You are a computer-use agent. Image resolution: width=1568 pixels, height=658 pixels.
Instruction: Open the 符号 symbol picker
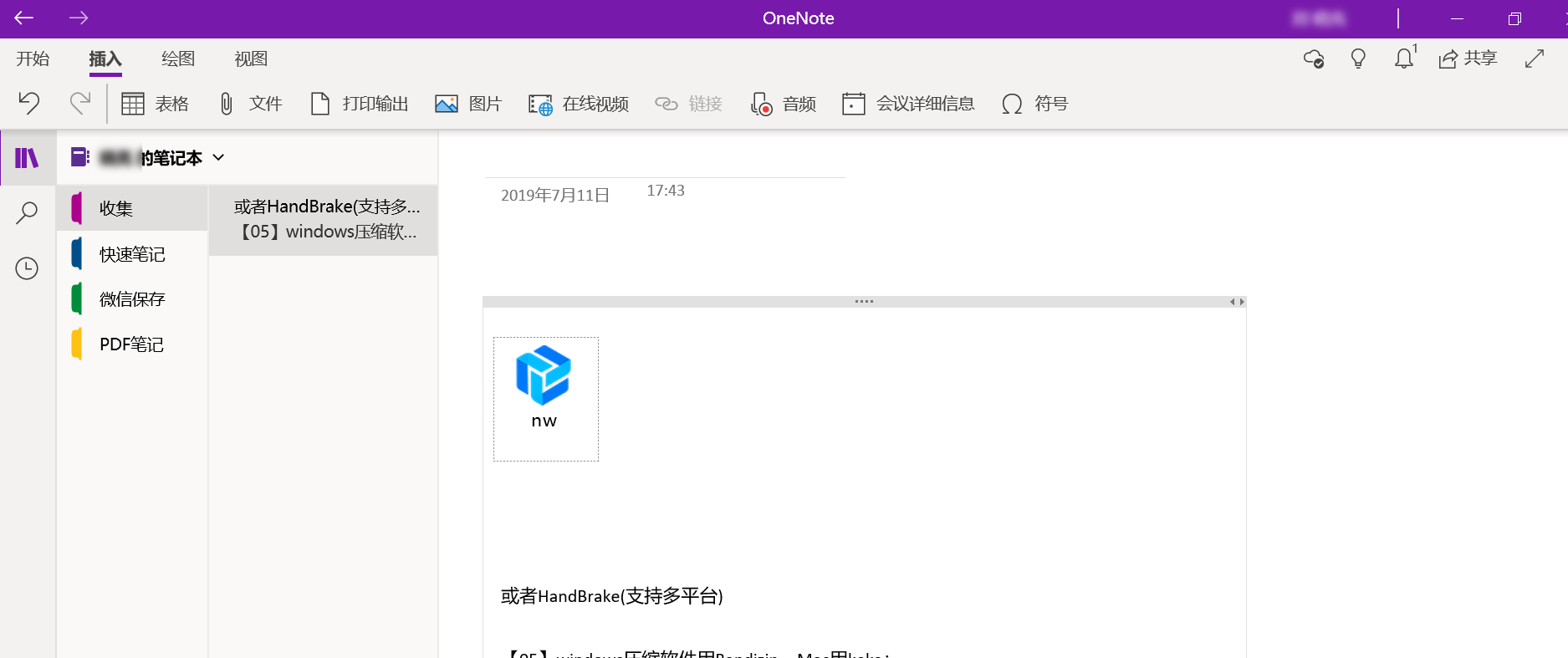1035,104
